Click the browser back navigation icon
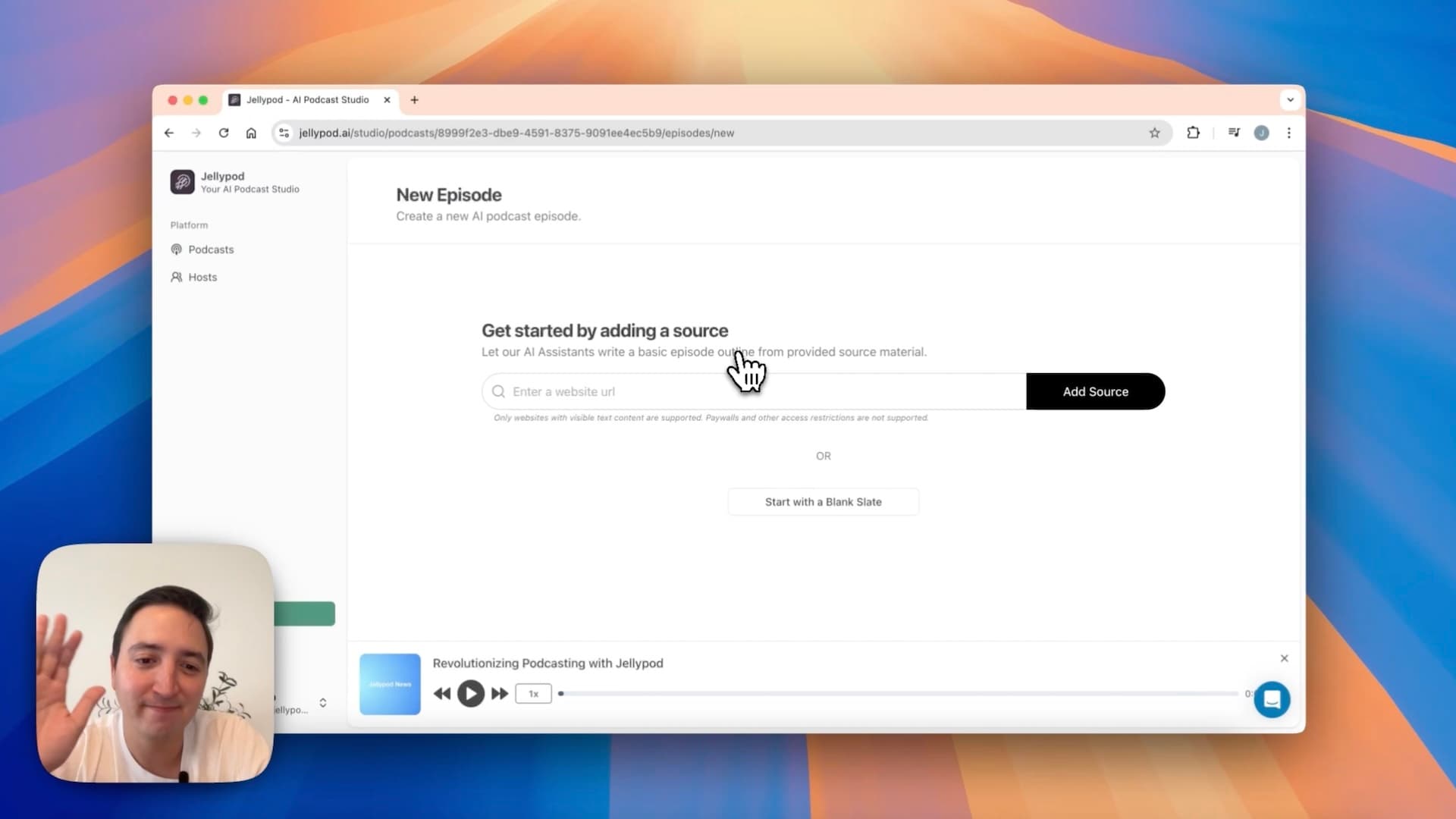 (170, 133)
